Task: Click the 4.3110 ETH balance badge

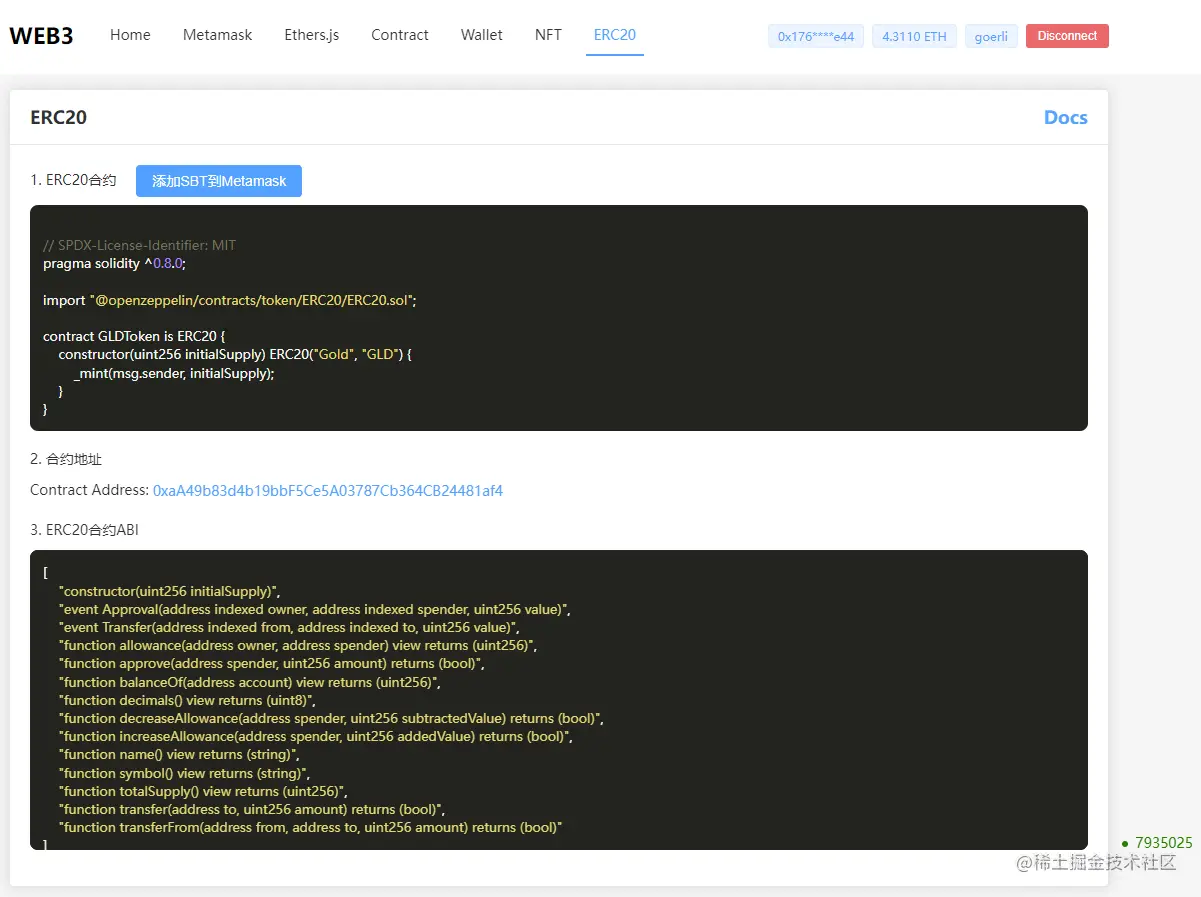Action: click(914, 36)
